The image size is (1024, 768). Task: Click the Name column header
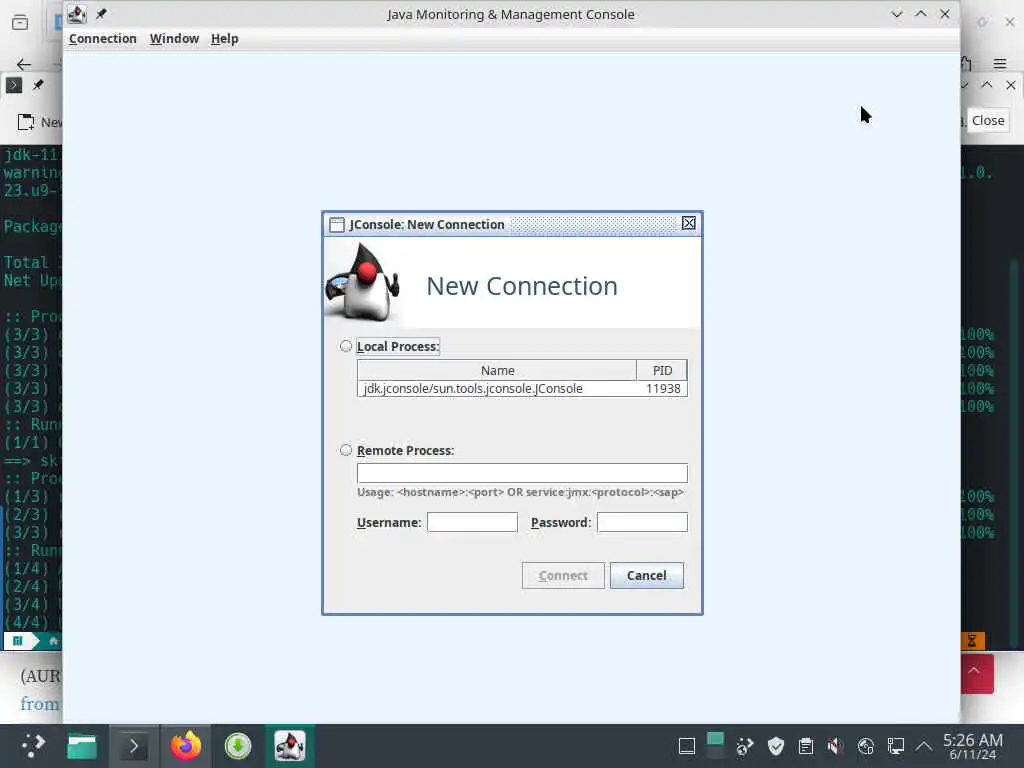(x=497, y=370)
